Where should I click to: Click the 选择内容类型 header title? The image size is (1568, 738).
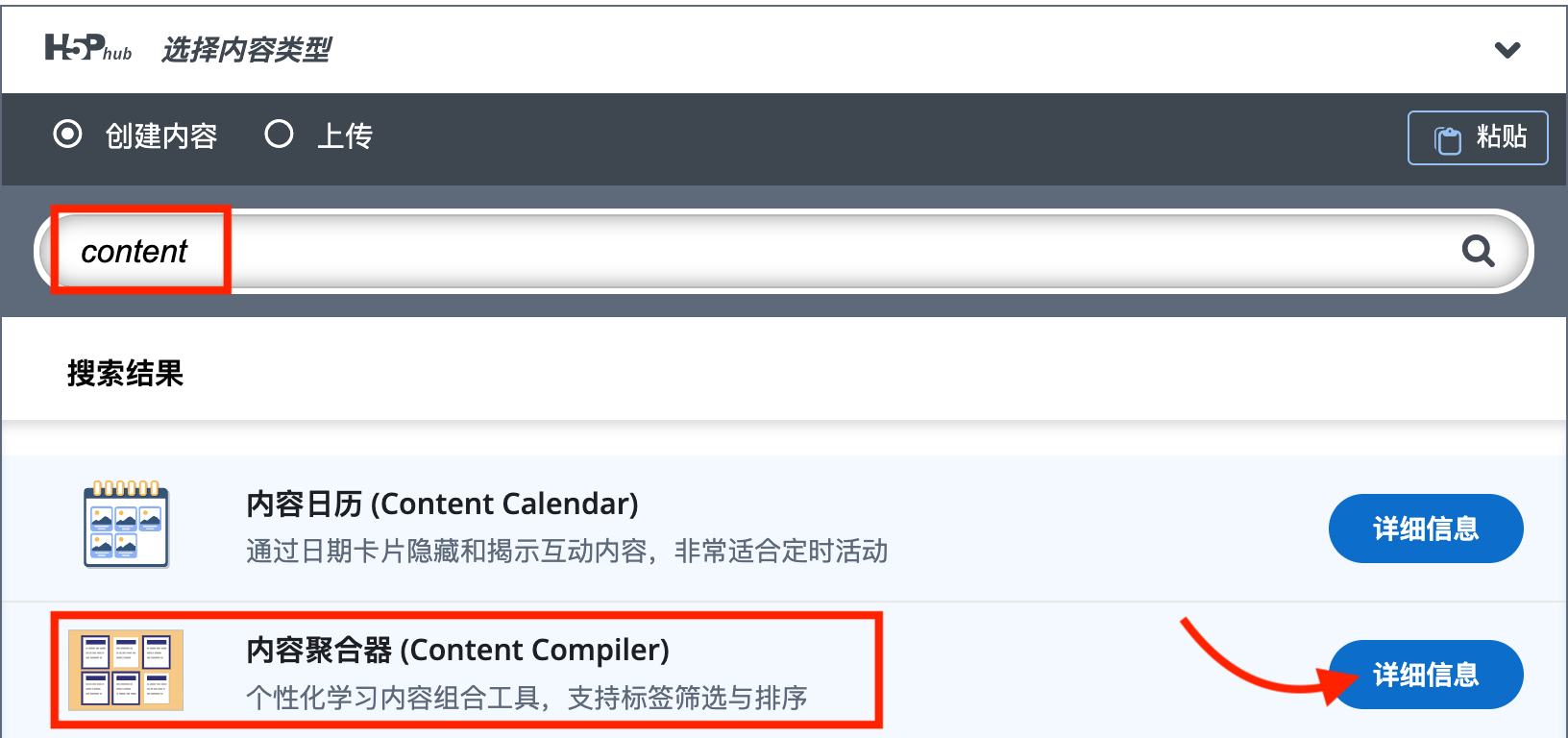(246, 50)
